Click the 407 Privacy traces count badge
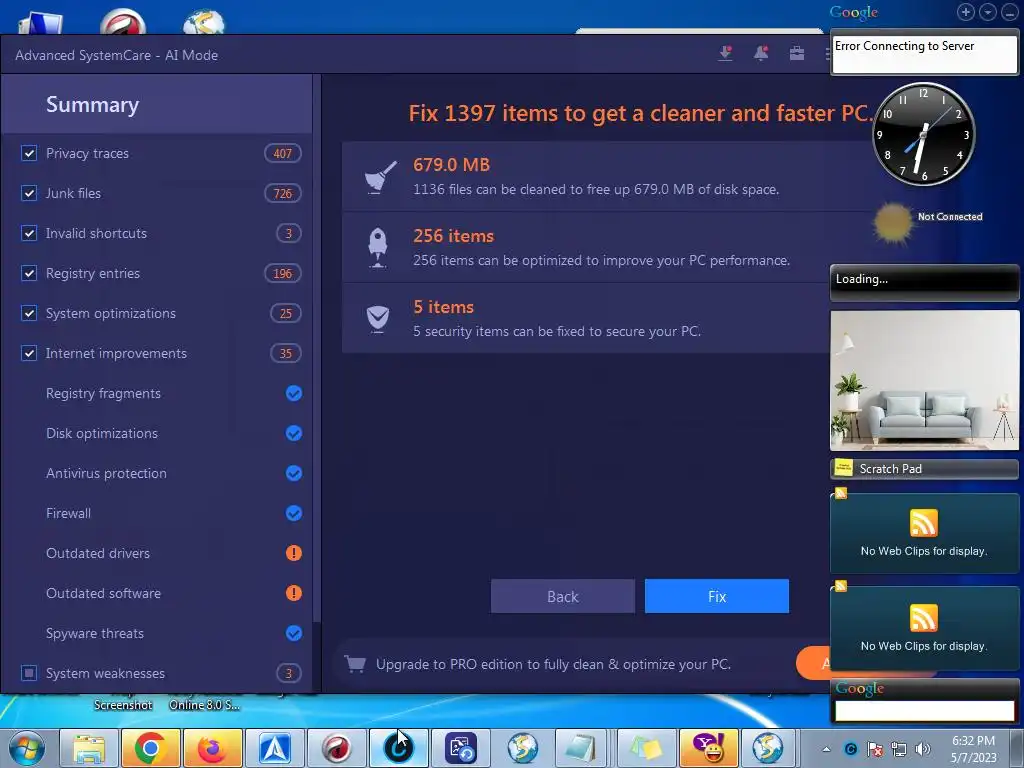 click(282, 153)
